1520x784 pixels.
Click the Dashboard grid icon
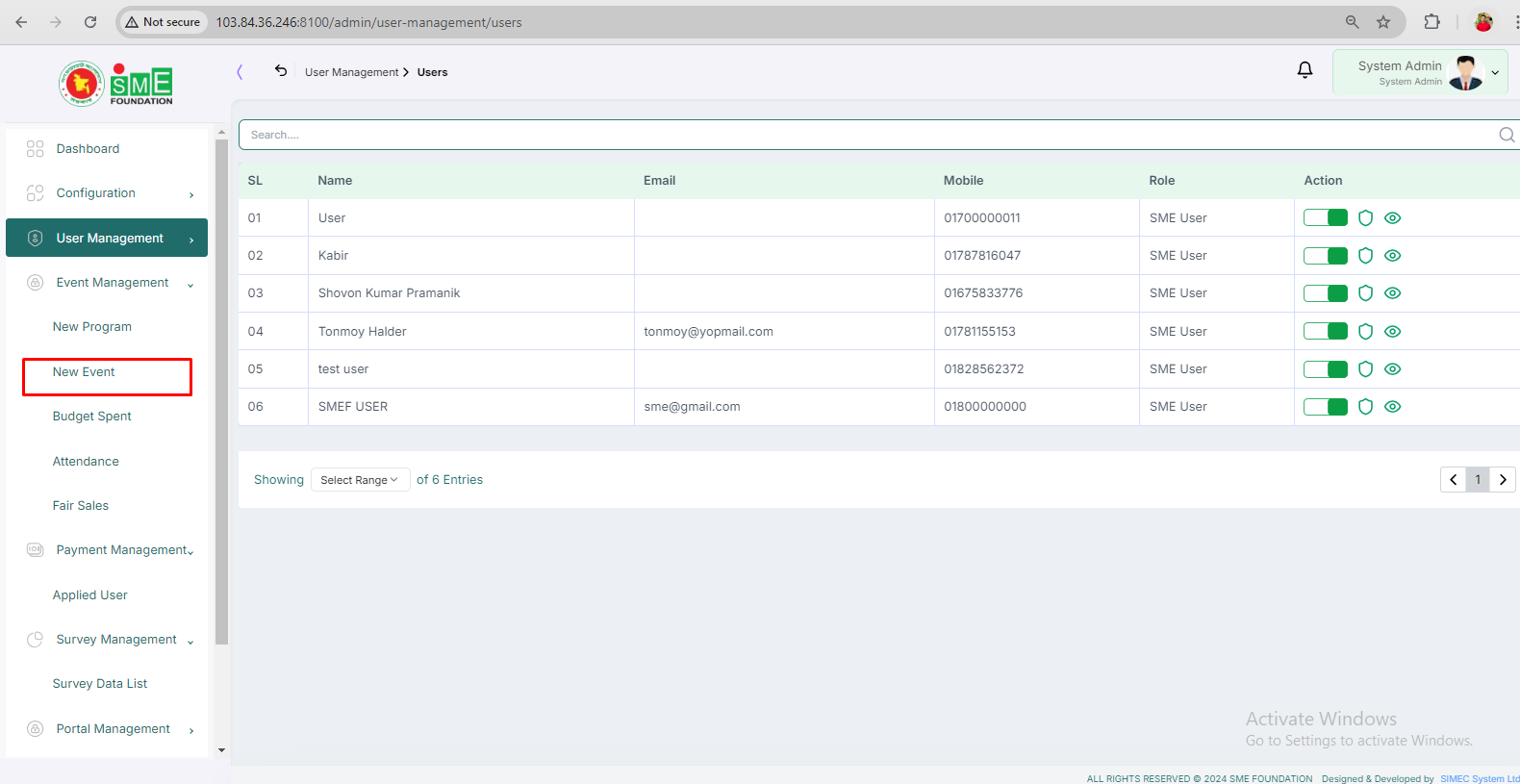(x=36, y=149)
